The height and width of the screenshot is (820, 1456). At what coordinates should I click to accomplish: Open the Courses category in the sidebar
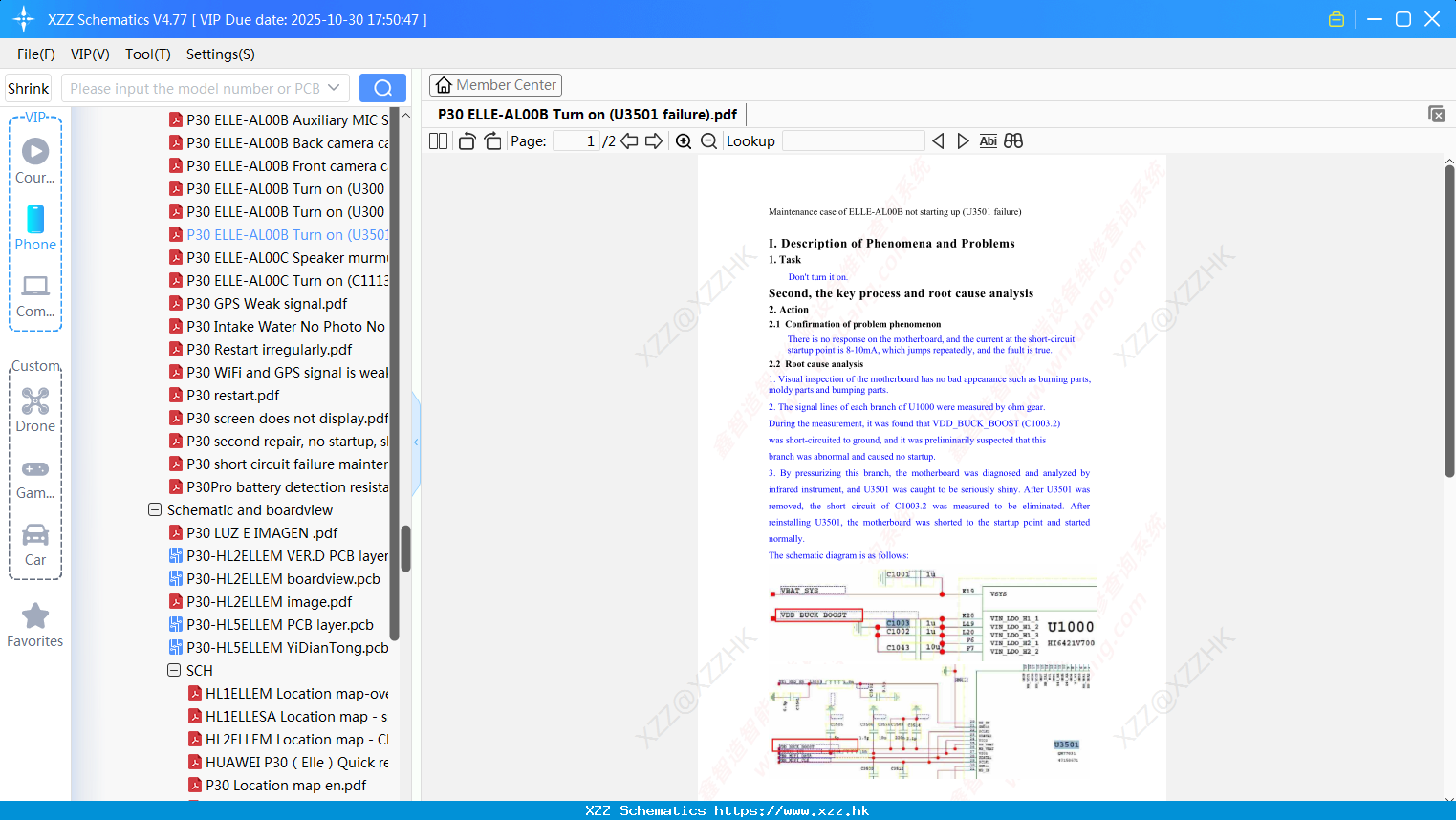tap(35, 162)
